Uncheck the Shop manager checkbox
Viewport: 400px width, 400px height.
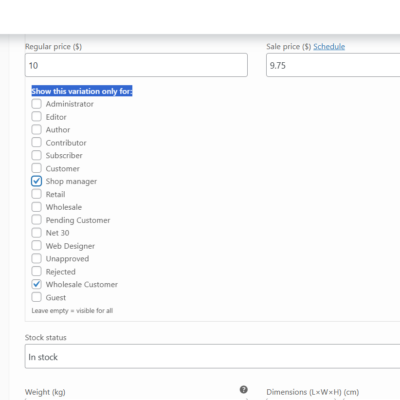click(x=36, y=181)
